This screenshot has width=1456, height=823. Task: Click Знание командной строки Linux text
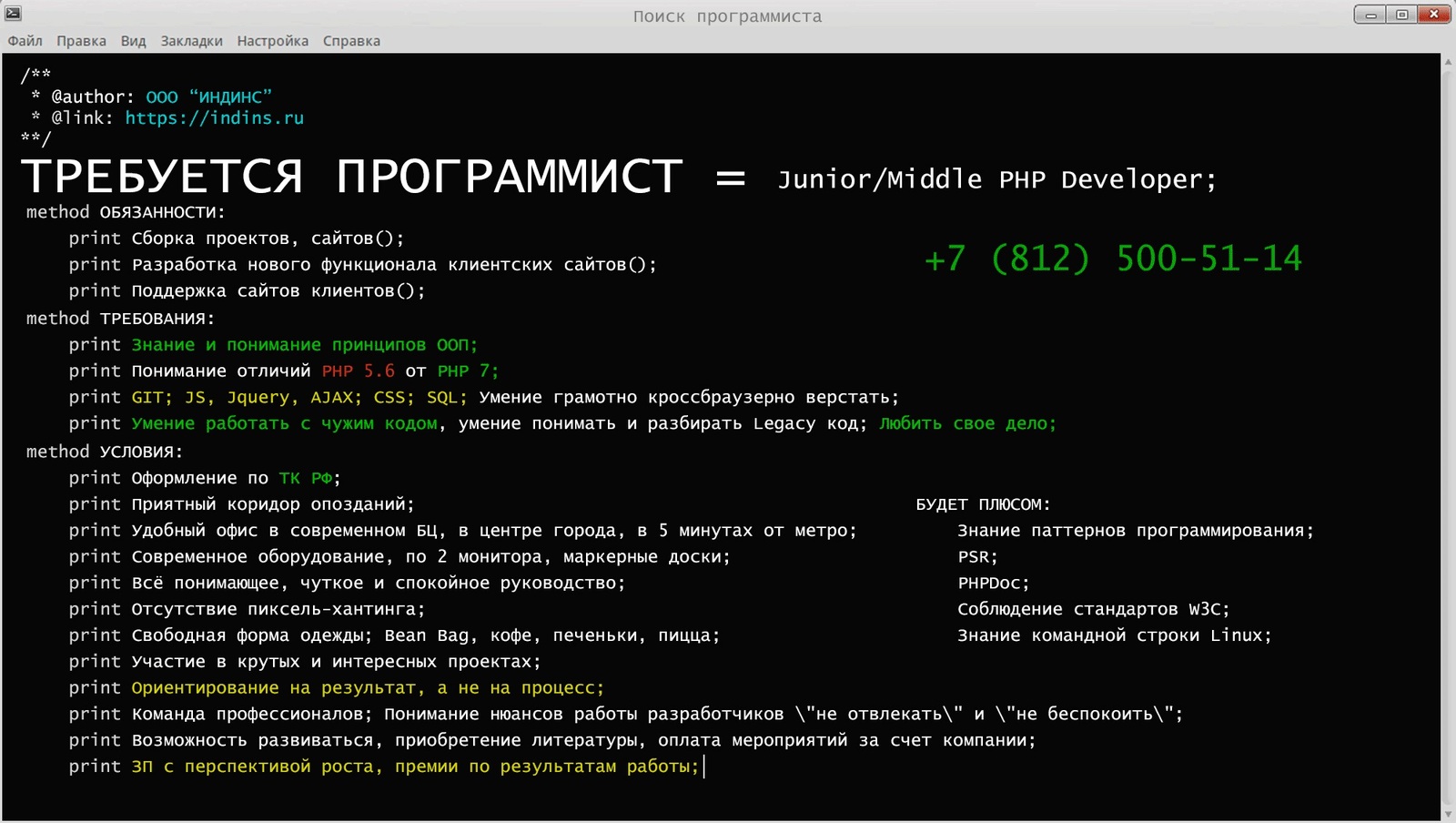click(1115, 636)
